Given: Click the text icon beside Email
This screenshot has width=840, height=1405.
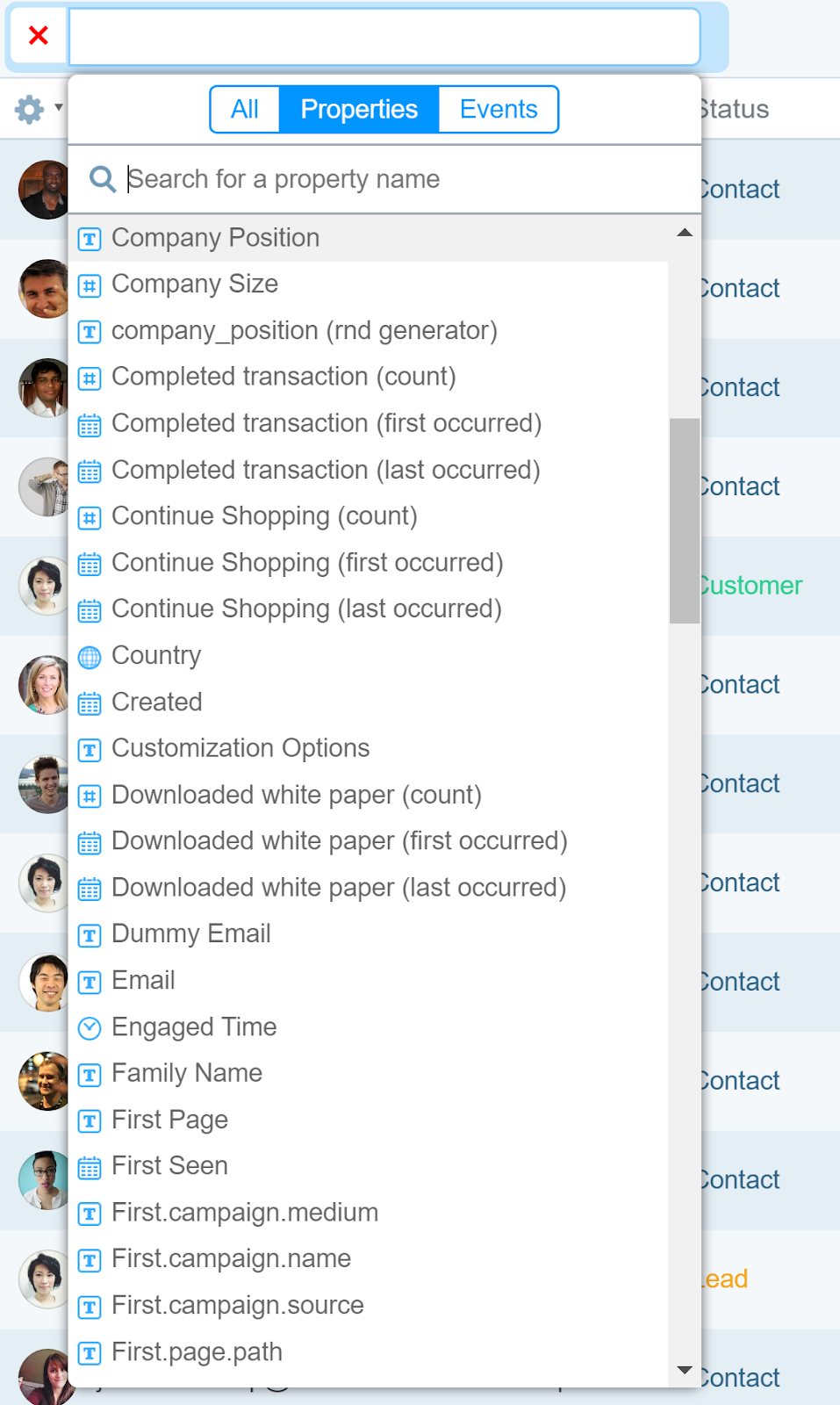Looking at the screenshot, I should click(x=90, y=982).
